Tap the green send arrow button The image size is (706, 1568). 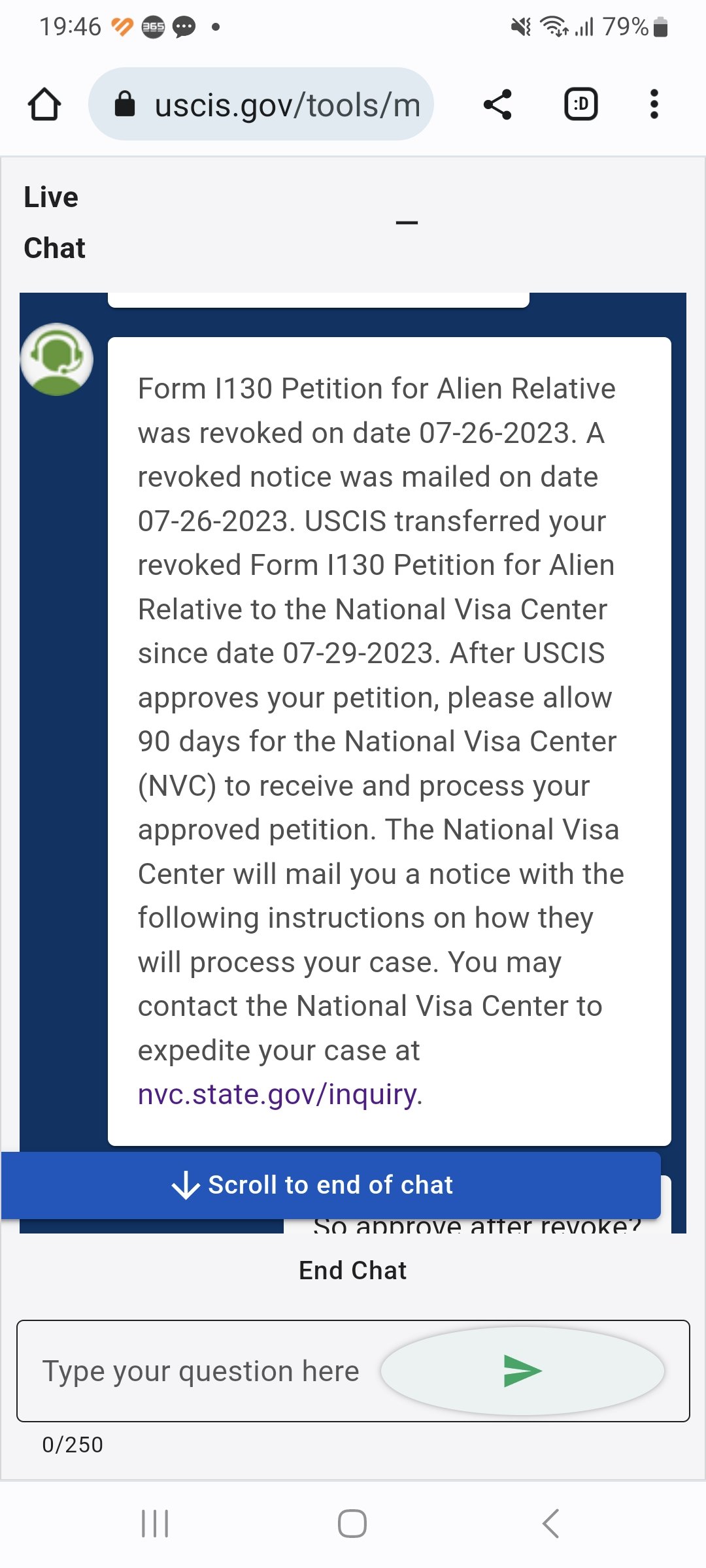tap(522, 1371)
